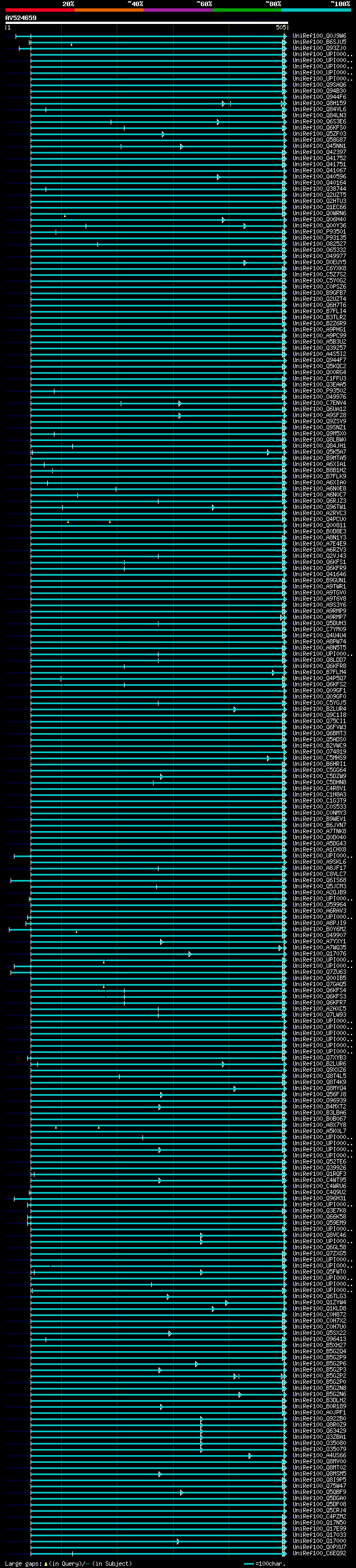
Task: Select the UniRef100_Q58G87 label
Action: click(x=319, y=140)
